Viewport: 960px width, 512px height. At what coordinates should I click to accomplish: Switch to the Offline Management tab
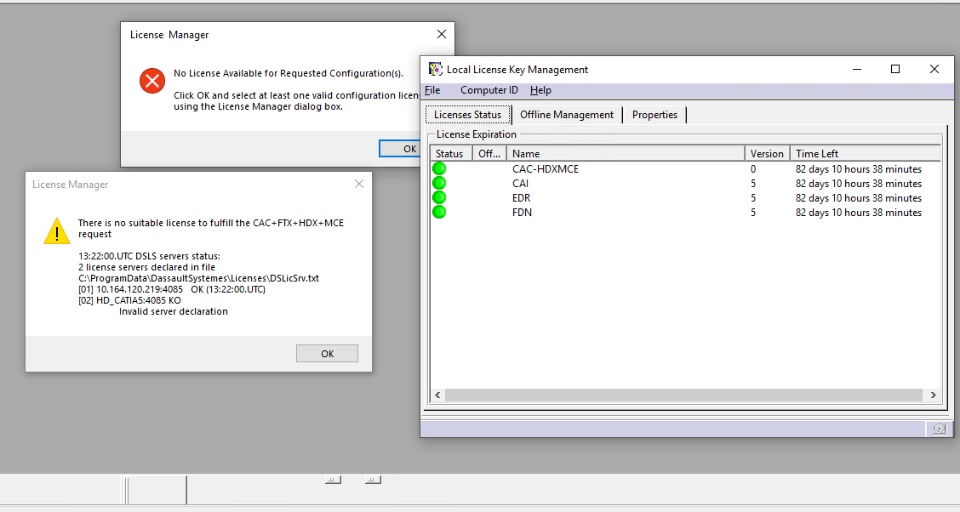pyautogui.click(x=566, y=115)
